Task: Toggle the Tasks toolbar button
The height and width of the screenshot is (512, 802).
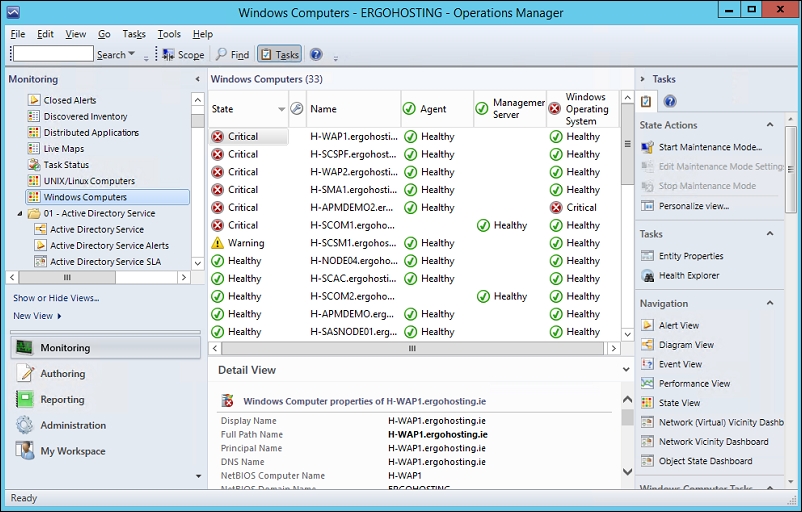Action: (279, 54)
